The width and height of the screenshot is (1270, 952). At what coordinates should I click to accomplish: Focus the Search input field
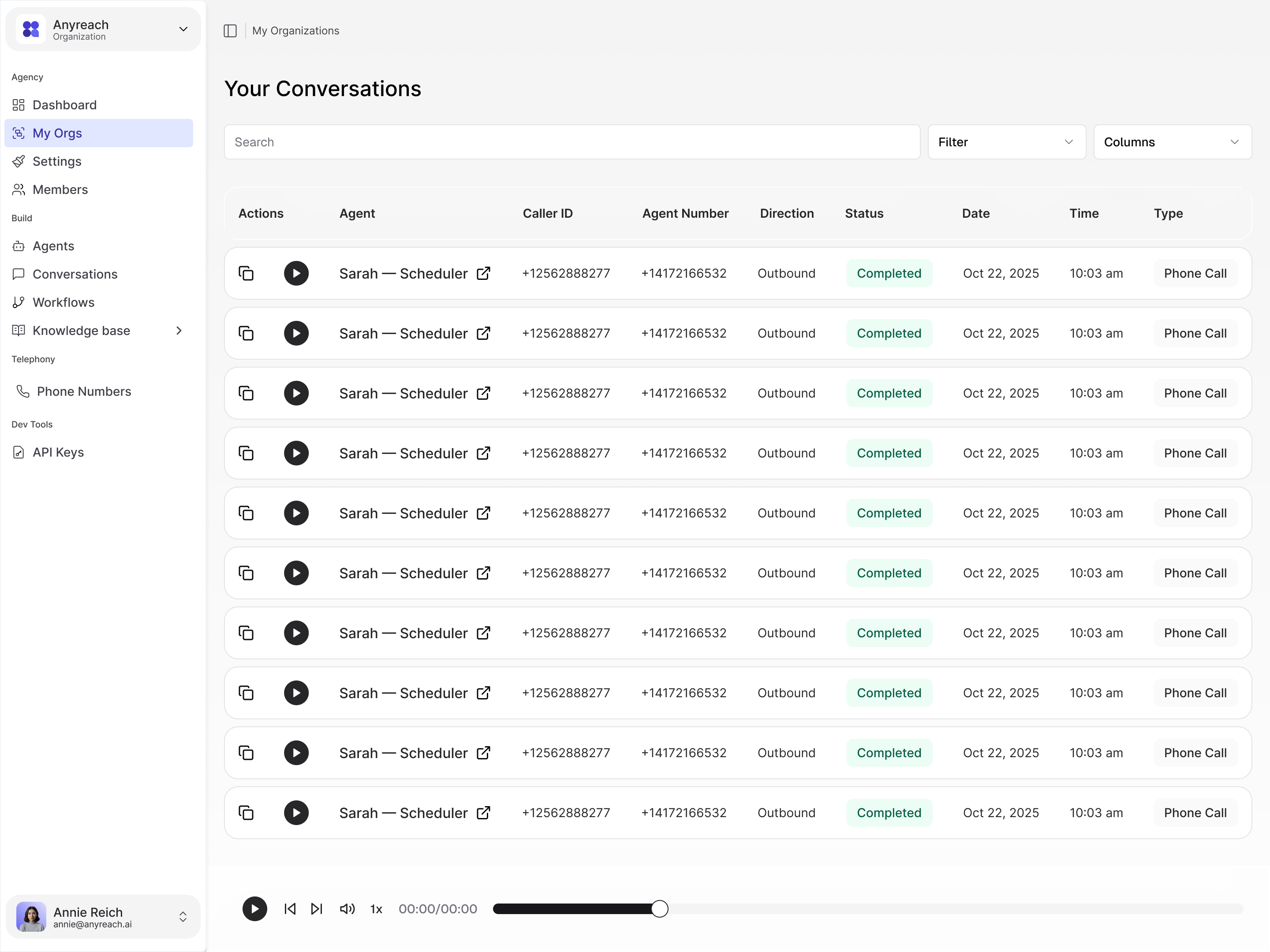(571, 142)
